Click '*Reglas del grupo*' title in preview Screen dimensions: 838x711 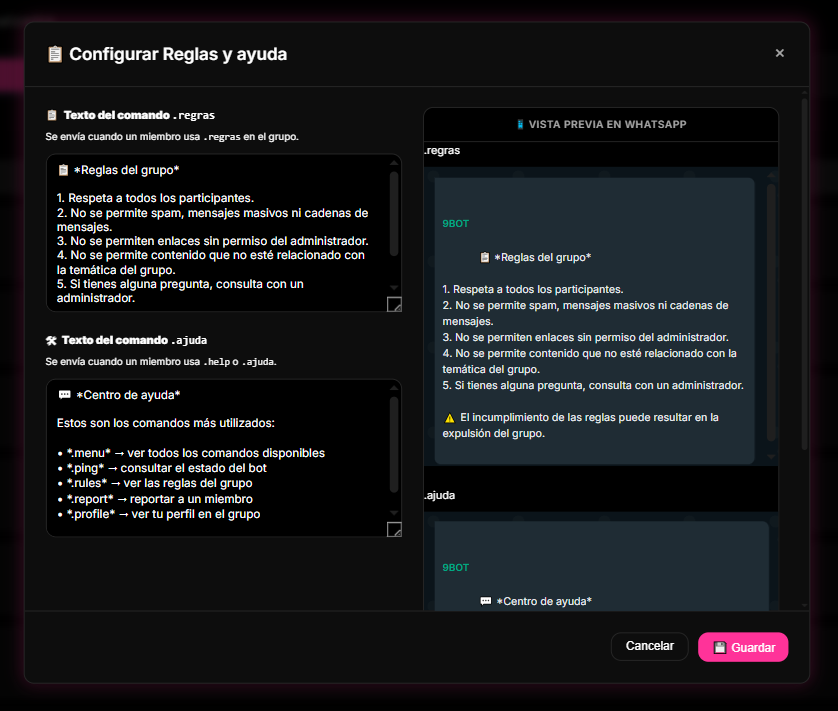[542, 257]
